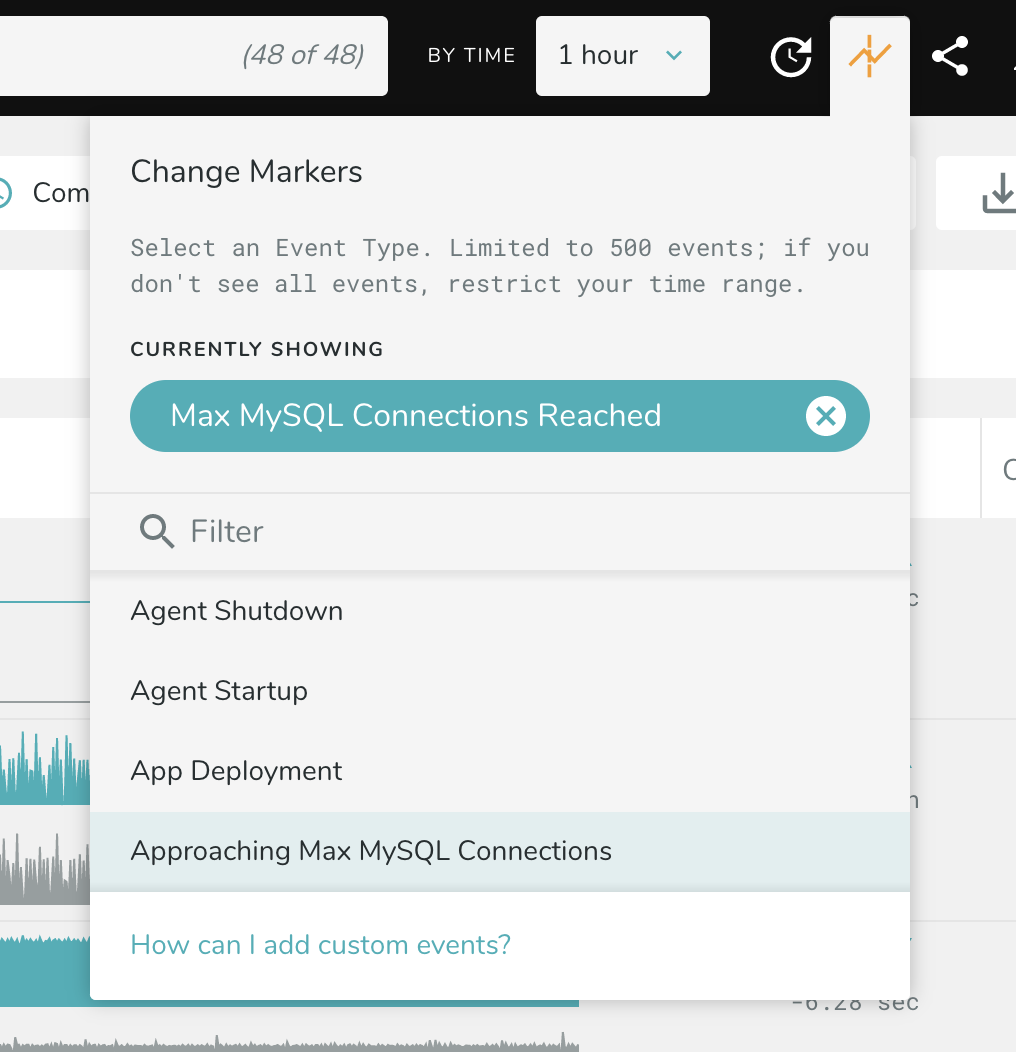This screenshot has width=1016, height=1052.
Task: Choose Agent Startup from the list
Action: 219,691
